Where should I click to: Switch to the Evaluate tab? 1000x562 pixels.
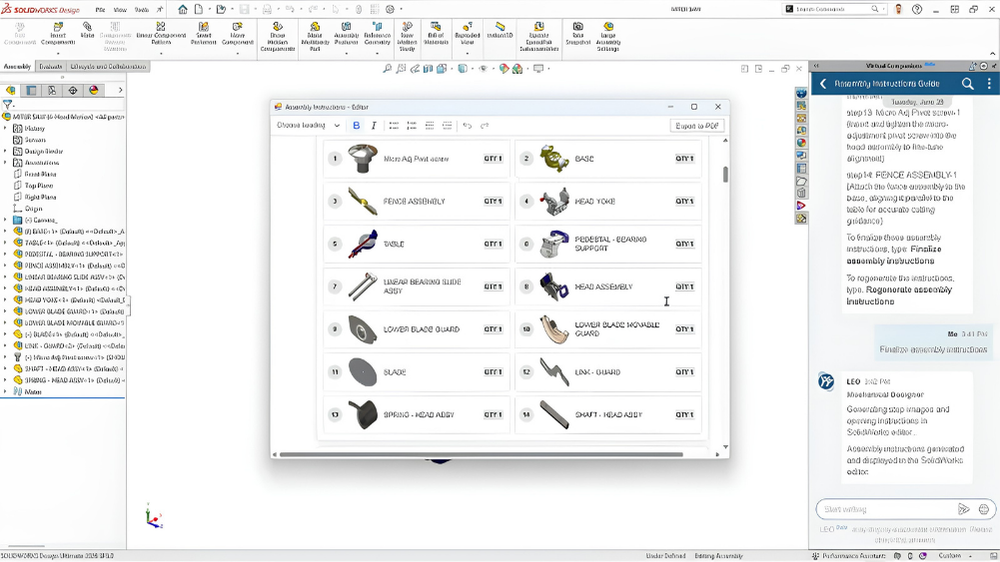[50, 66]
